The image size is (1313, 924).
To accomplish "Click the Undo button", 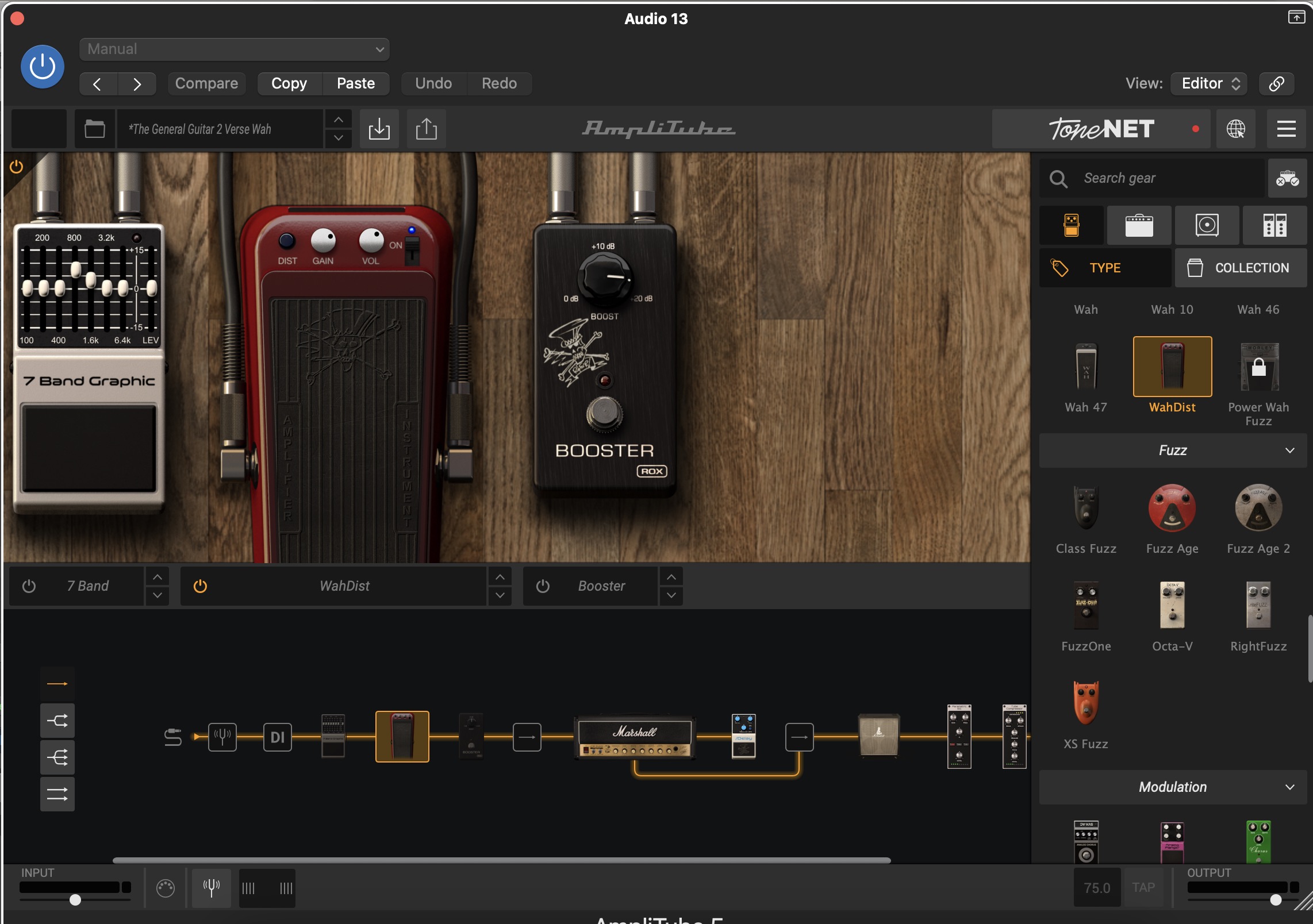I will (433, 84).
